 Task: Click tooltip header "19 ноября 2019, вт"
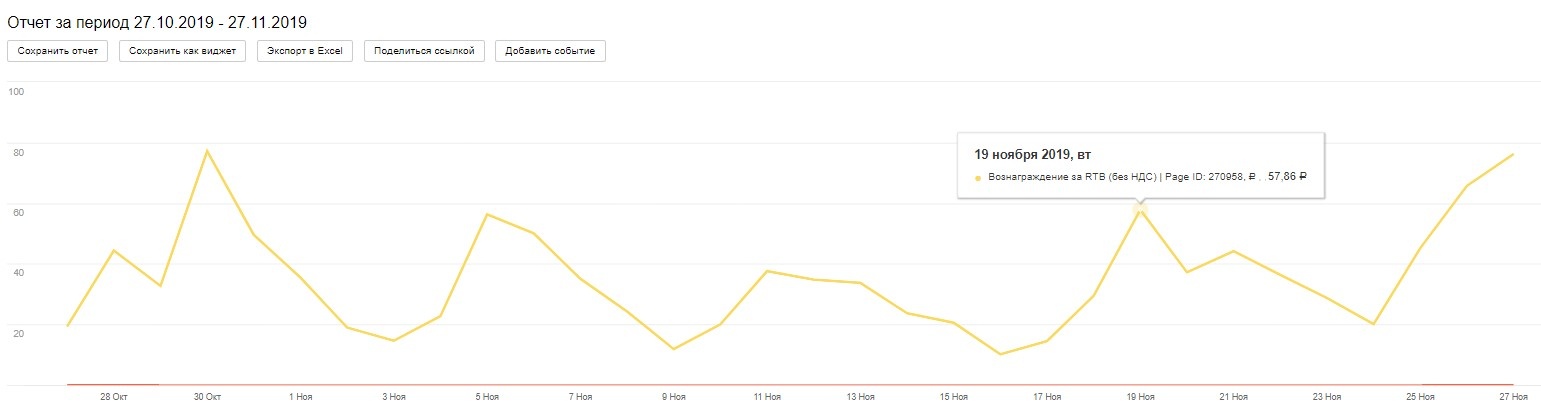click(1033, 154)
